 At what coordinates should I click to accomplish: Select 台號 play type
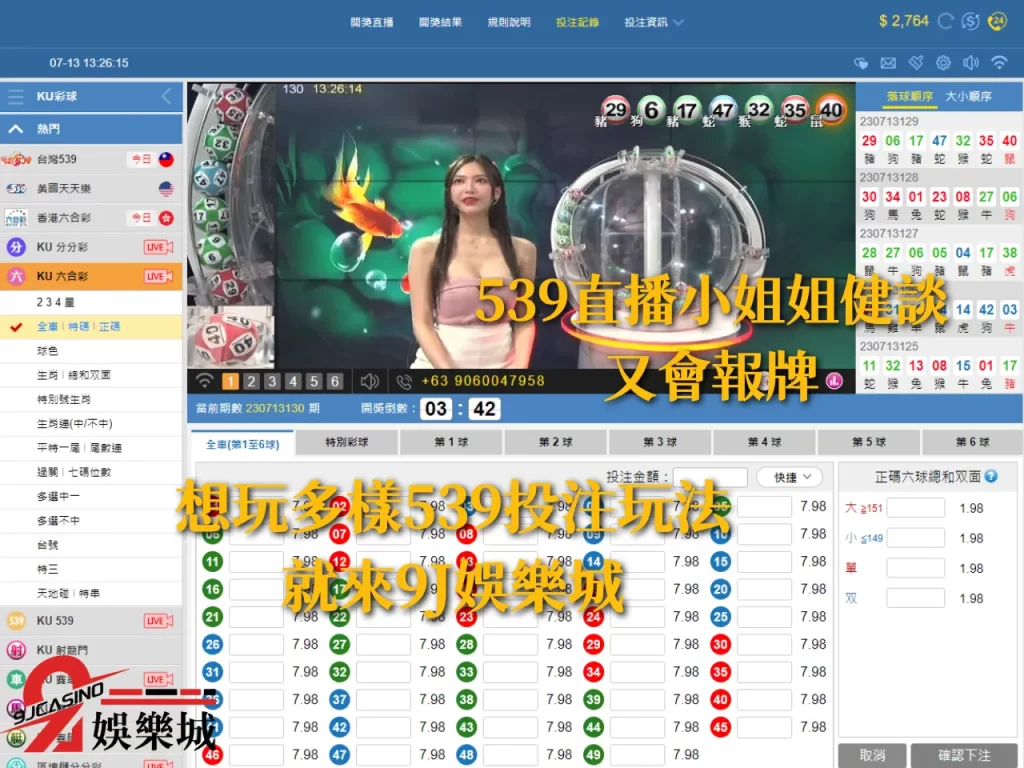tap(91, 545)
